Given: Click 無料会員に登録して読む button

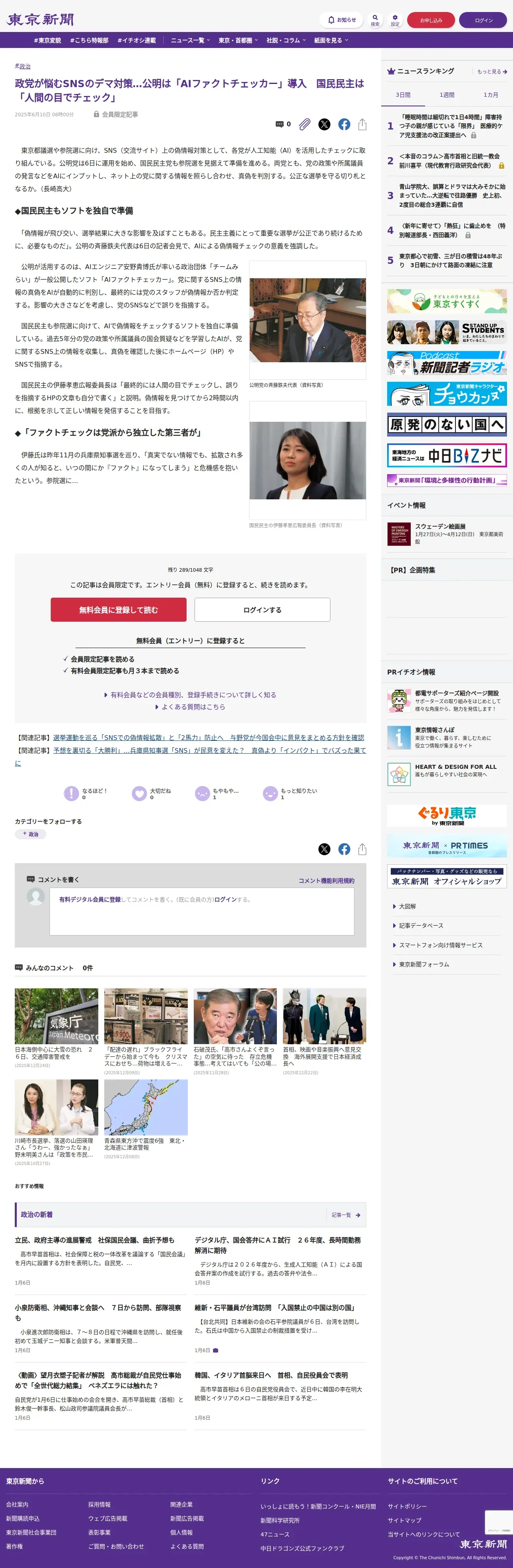Looking at the screenshot, I should [x=119, y=609].
